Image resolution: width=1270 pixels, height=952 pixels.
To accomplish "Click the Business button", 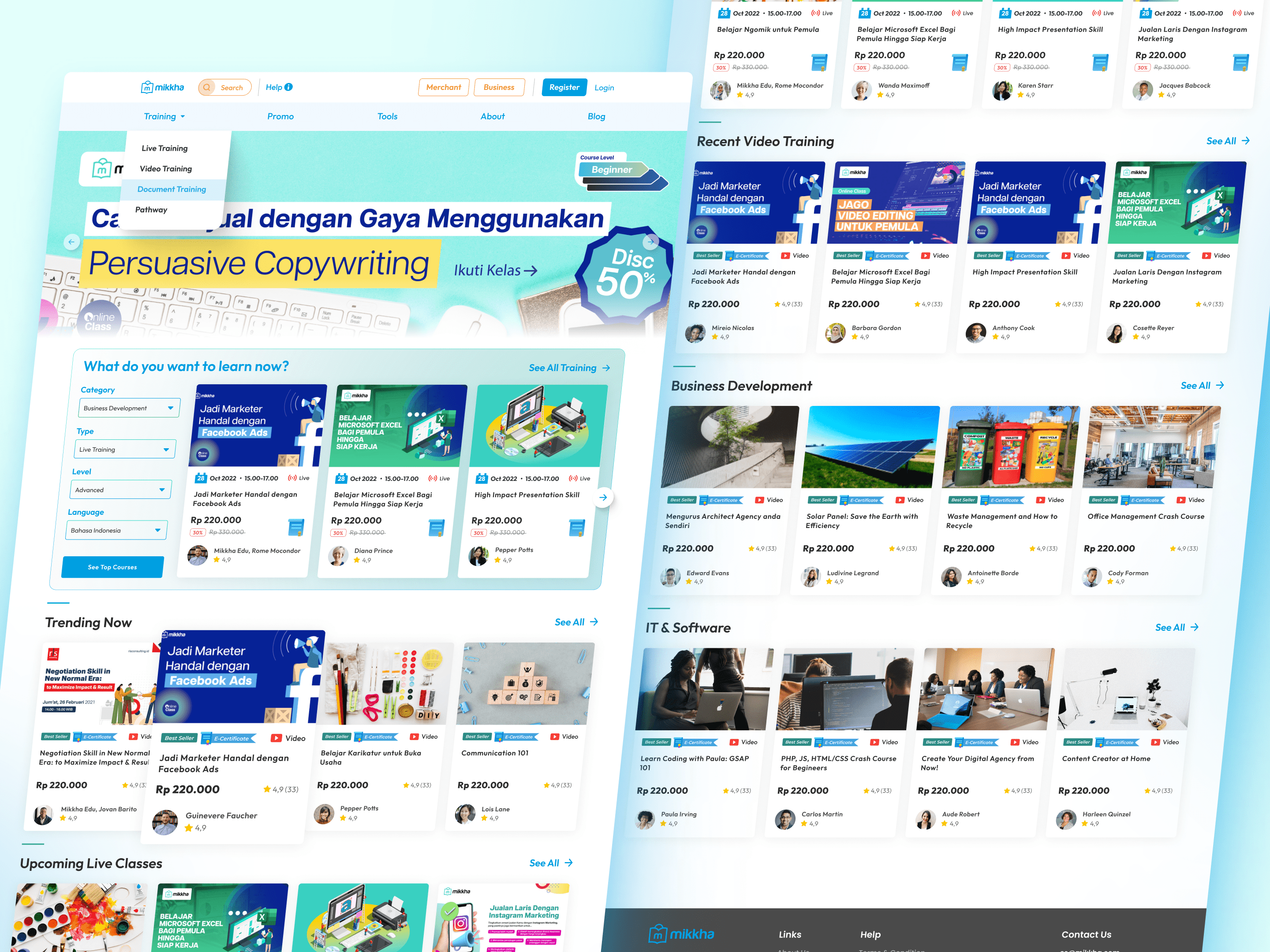I will (499, 87).
